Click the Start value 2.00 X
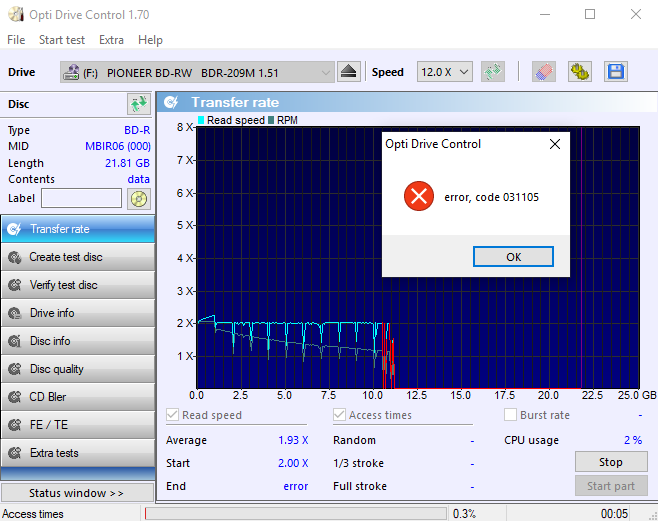 [x=293, y=463]
